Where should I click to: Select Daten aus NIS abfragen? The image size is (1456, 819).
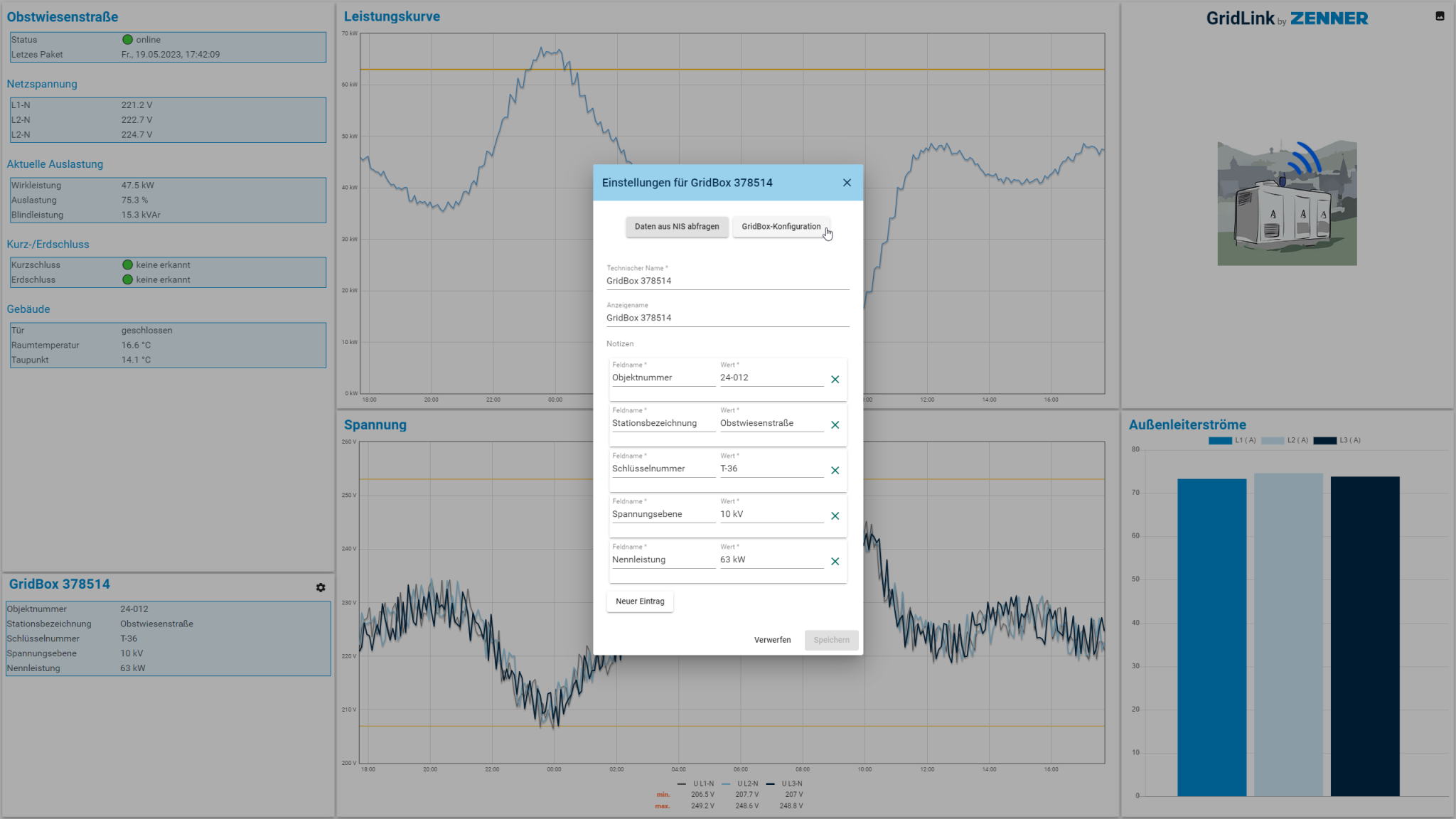click(676, 226)
